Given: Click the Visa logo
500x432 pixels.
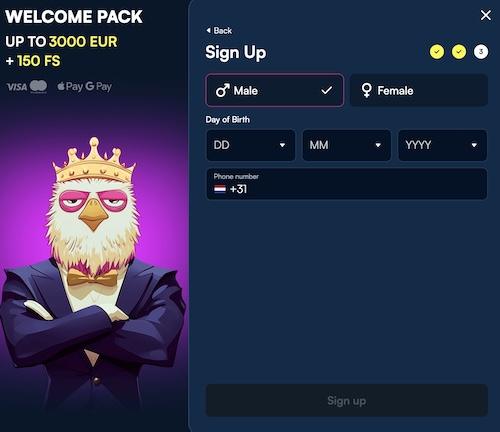Looking at the screenshot, I should pos(17,87).
